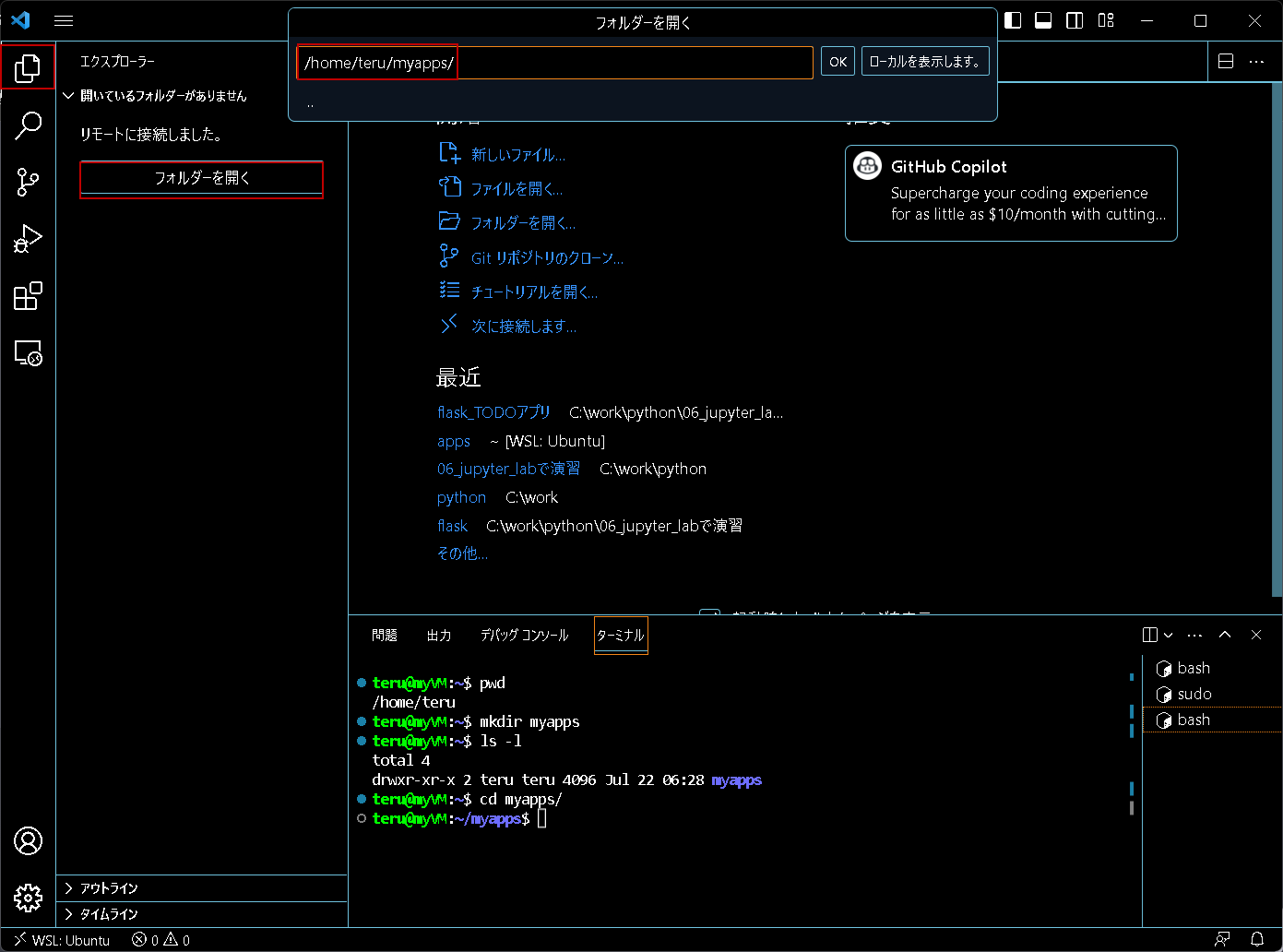Expand the アウトライン section

pos(201,888)
